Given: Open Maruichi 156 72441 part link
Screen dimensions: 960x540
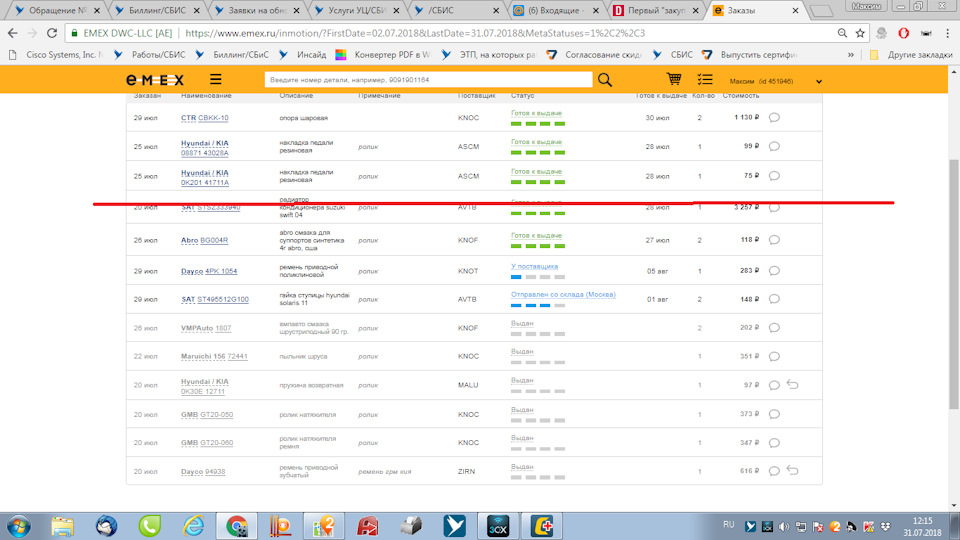Looking at the screenshot, I should click(214, 356).
